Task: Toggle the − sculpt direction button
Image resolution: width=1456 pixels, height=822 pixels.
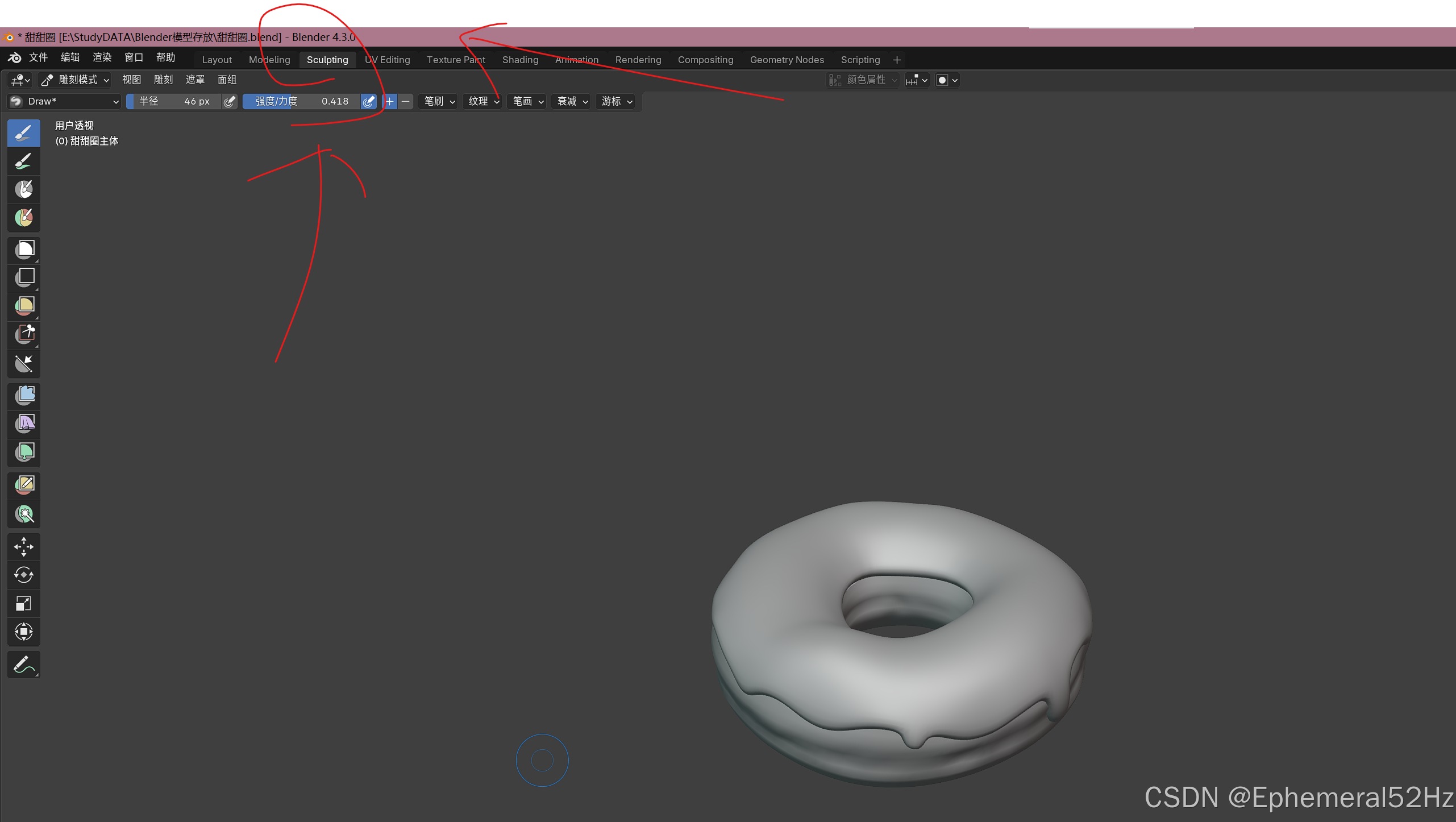Action: [405, 101]
